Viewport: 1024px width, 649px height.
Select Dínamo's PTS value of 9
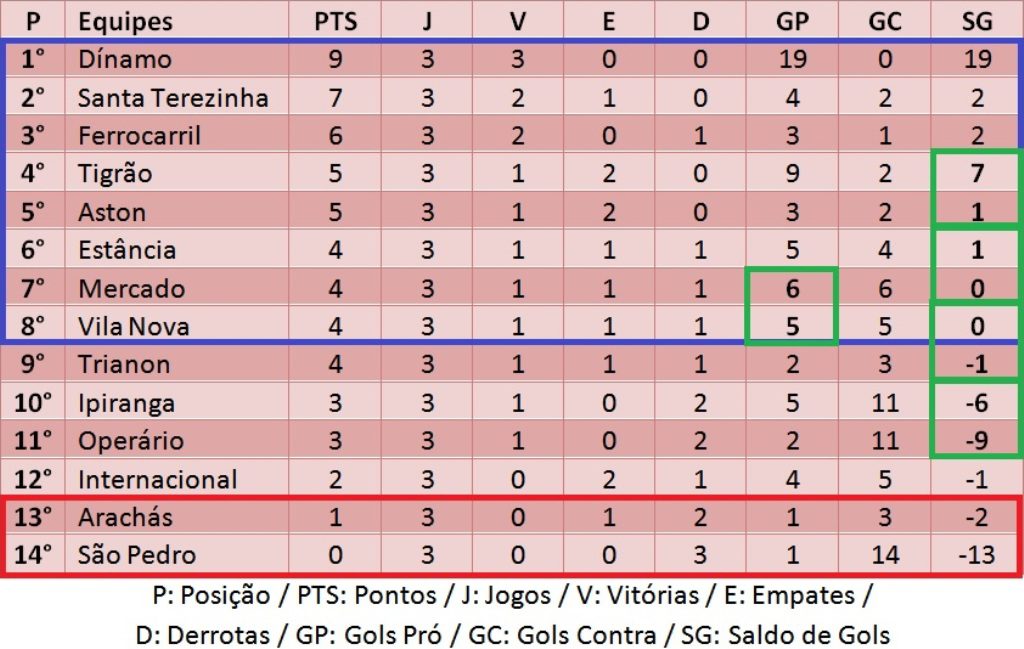point(335,59)
